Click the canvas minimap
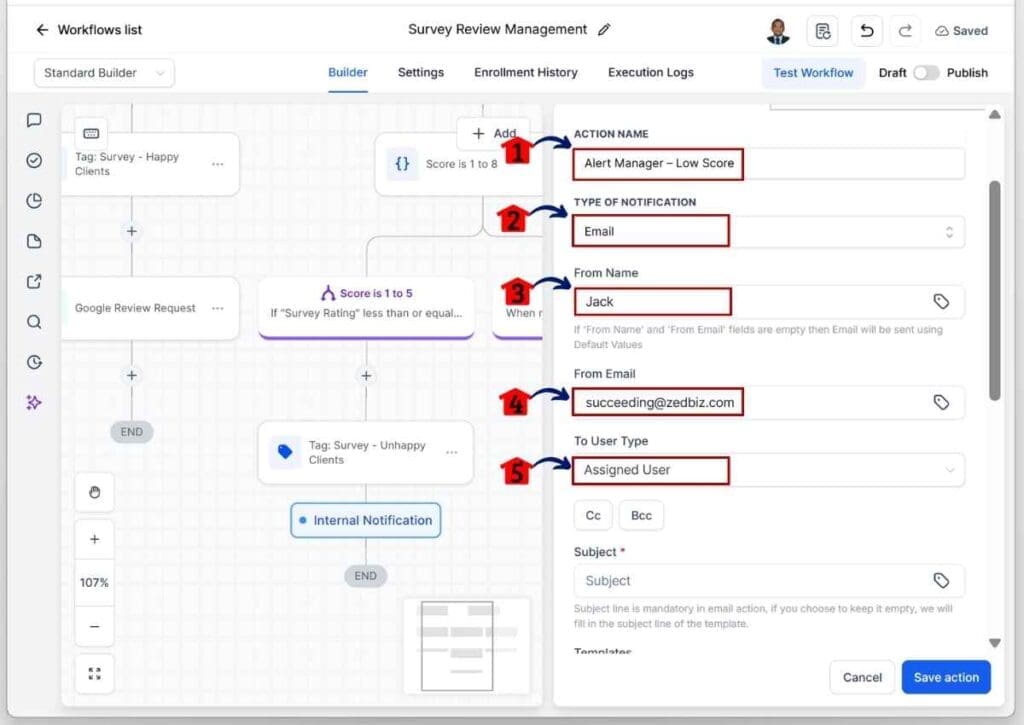This screenshot has width=1024, height=725. point(466,645)
